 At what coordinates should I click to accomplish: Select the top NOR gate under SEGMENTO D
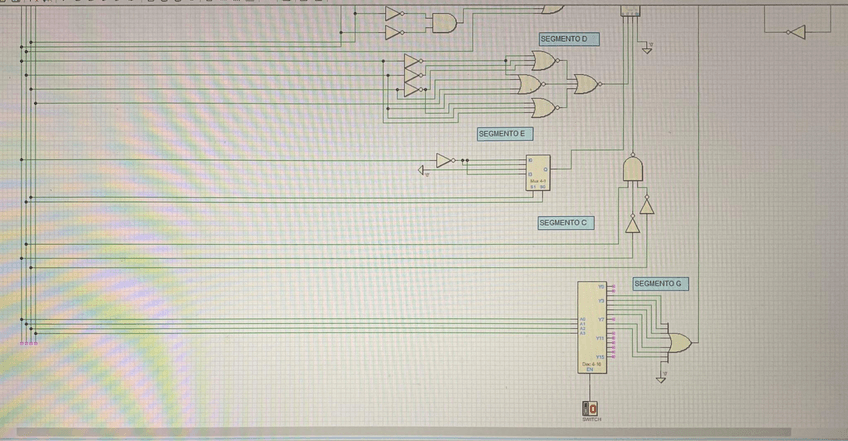click(x=545, y=62)
